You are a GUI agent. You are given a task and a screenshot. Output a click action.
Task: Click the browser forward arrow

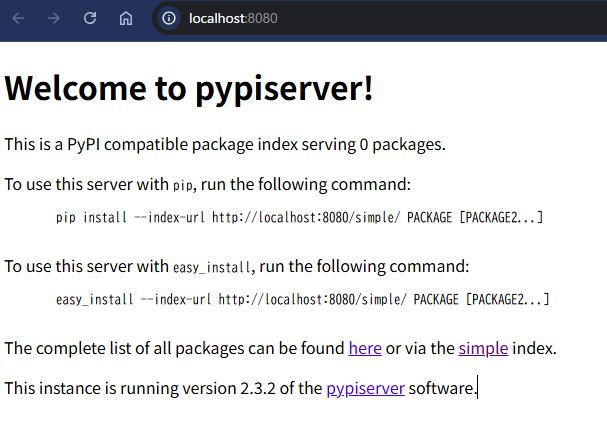(x=54, y=18)
